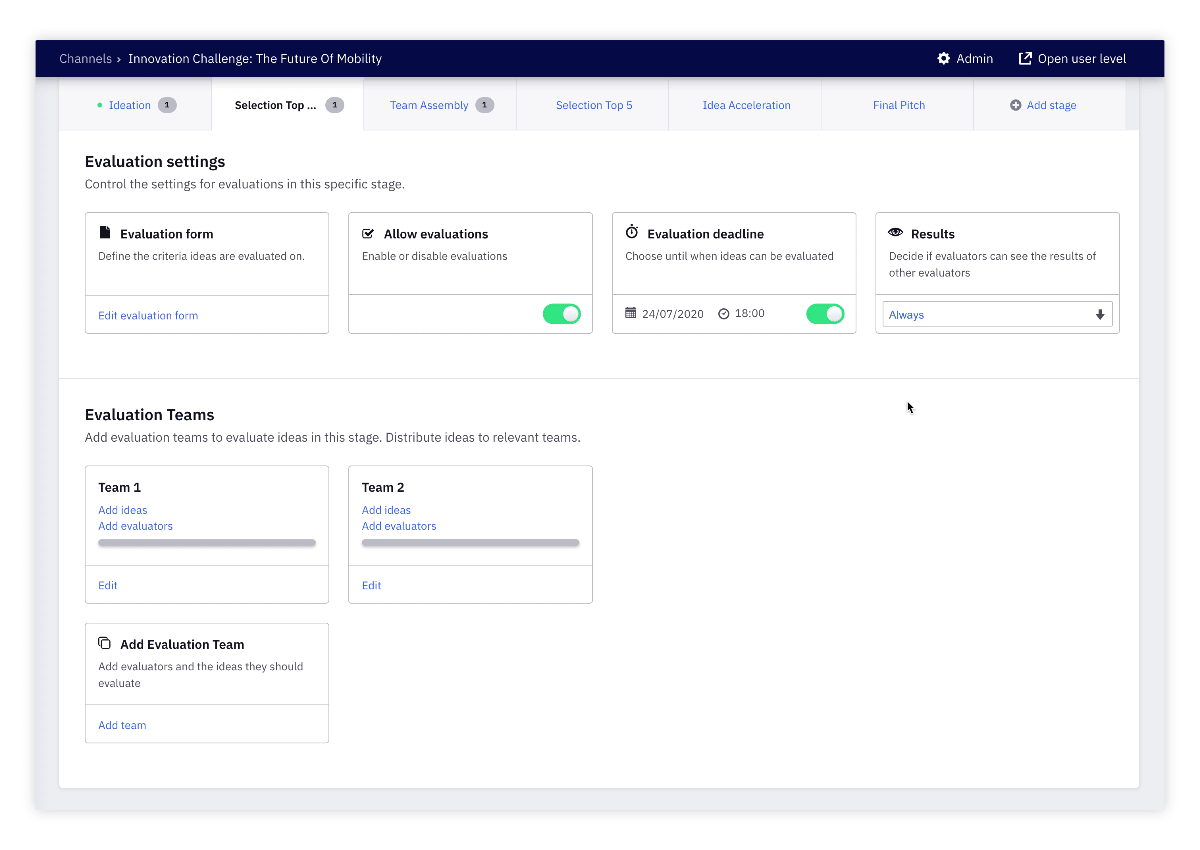Click the Add Evaluation Team card title
This screenshot has height=850, width=1200.
pyautogui.click(x=182, y=644)
